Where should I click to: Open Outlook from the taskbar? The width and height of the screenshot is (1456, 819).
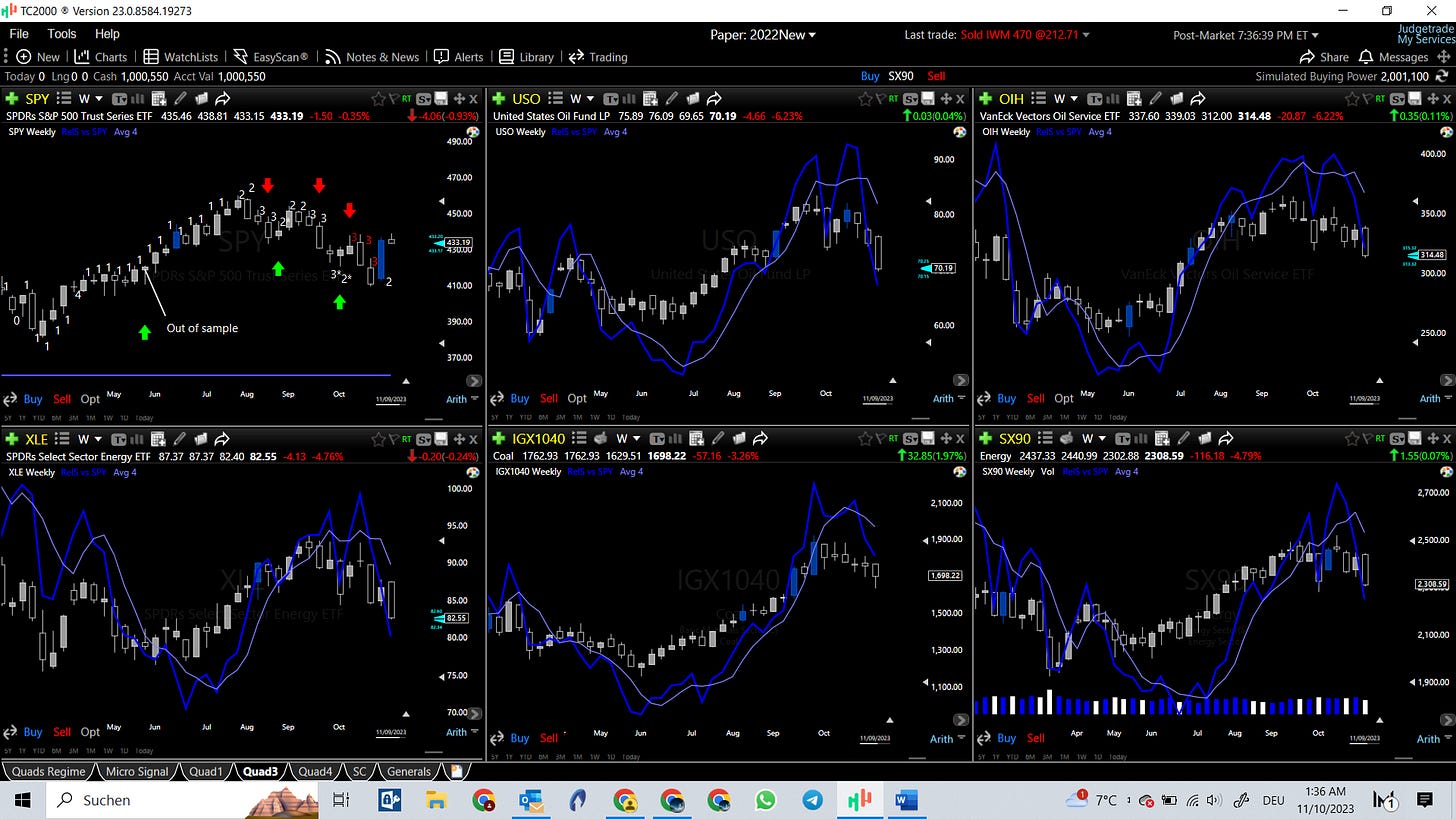530,800
